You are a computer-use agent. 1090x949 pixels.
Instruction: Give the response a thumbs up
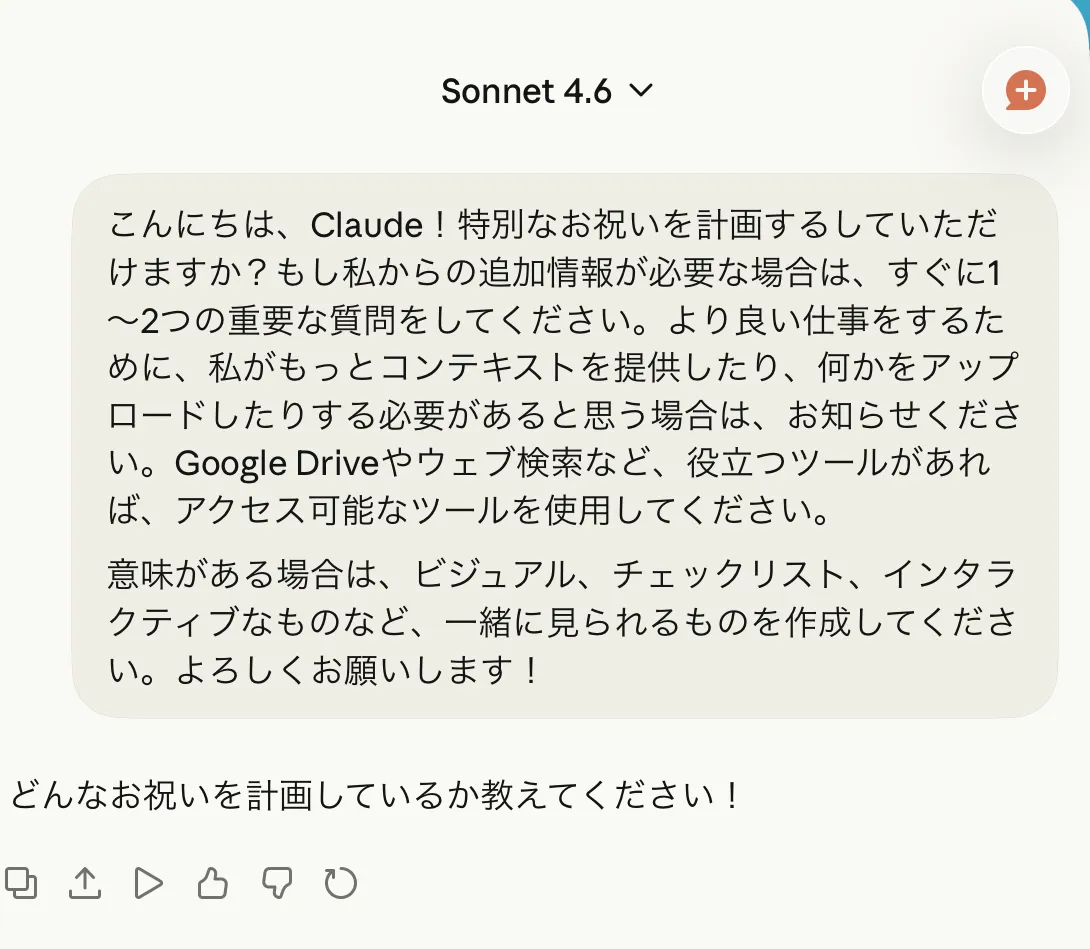click(x=212, y=883)
